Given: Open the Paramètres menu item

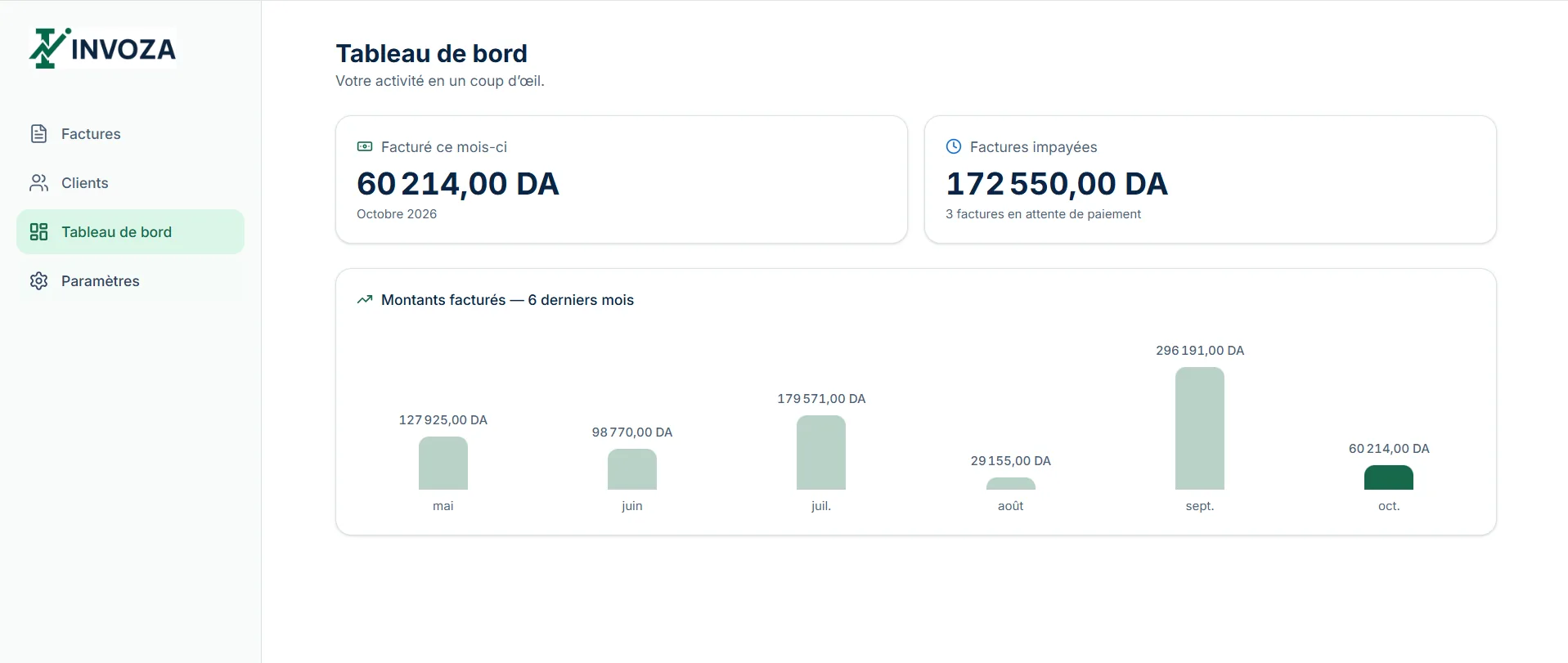Looking at the screenshot, I should tap(130, 281).
